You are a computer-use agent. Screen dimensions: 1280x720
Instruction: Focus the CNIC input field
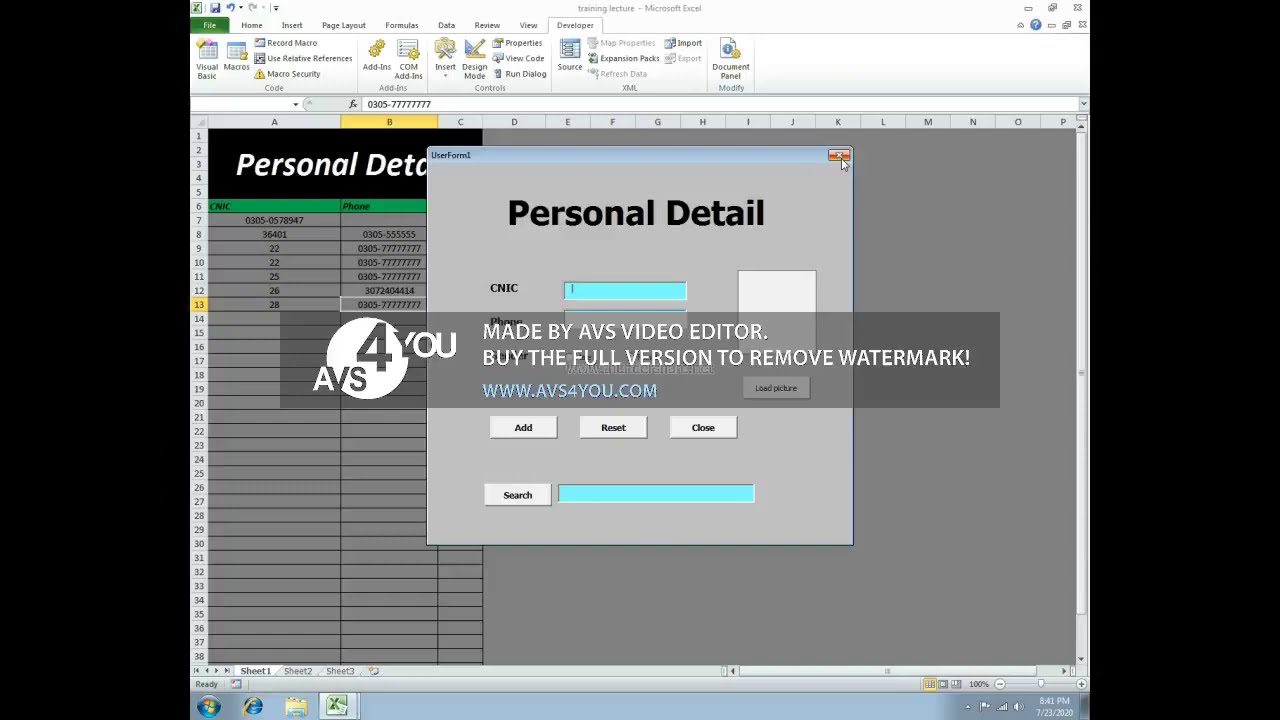(x=625, y=290)
